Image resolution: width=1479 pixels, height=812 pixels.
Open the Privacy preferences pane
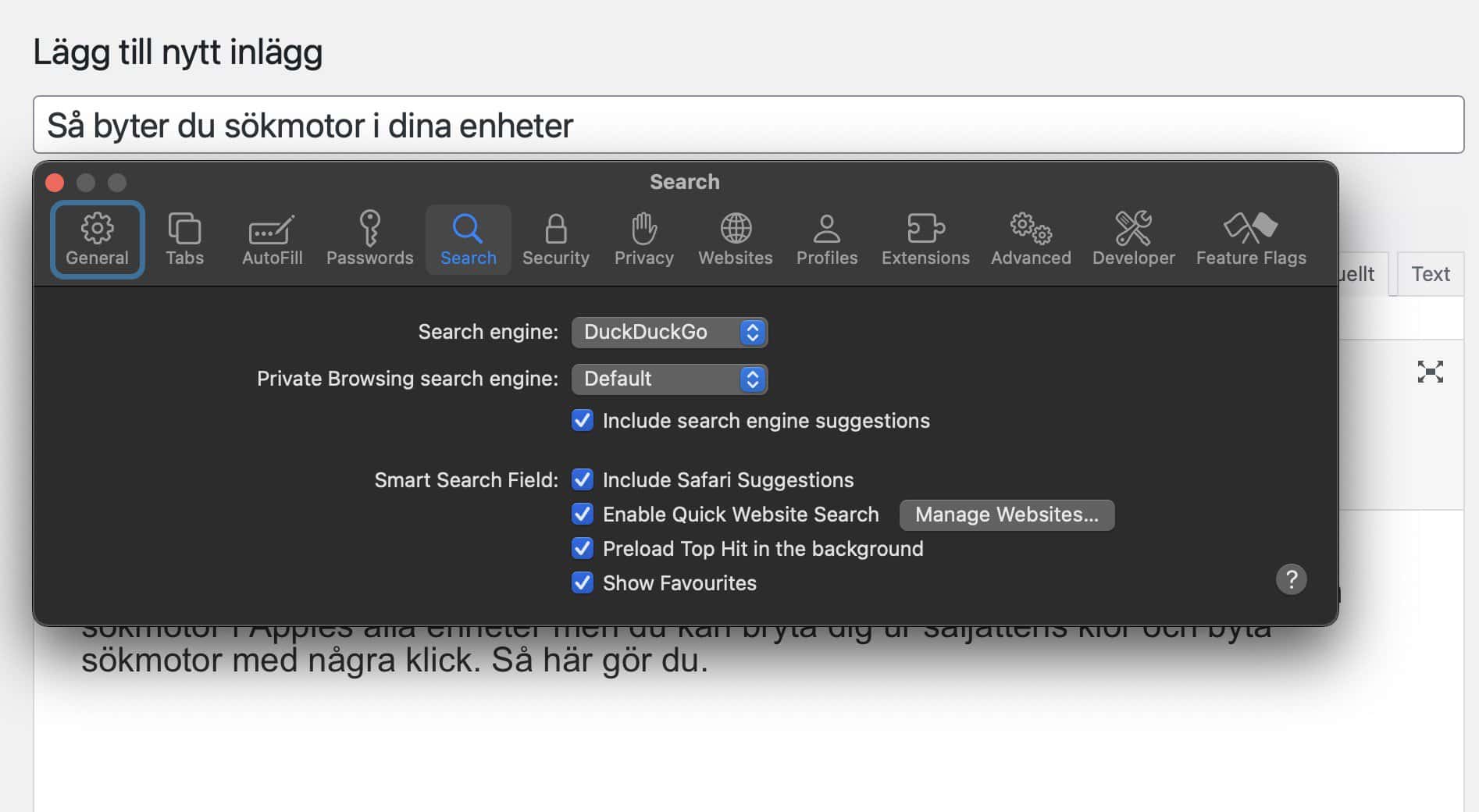coord(643,240)
